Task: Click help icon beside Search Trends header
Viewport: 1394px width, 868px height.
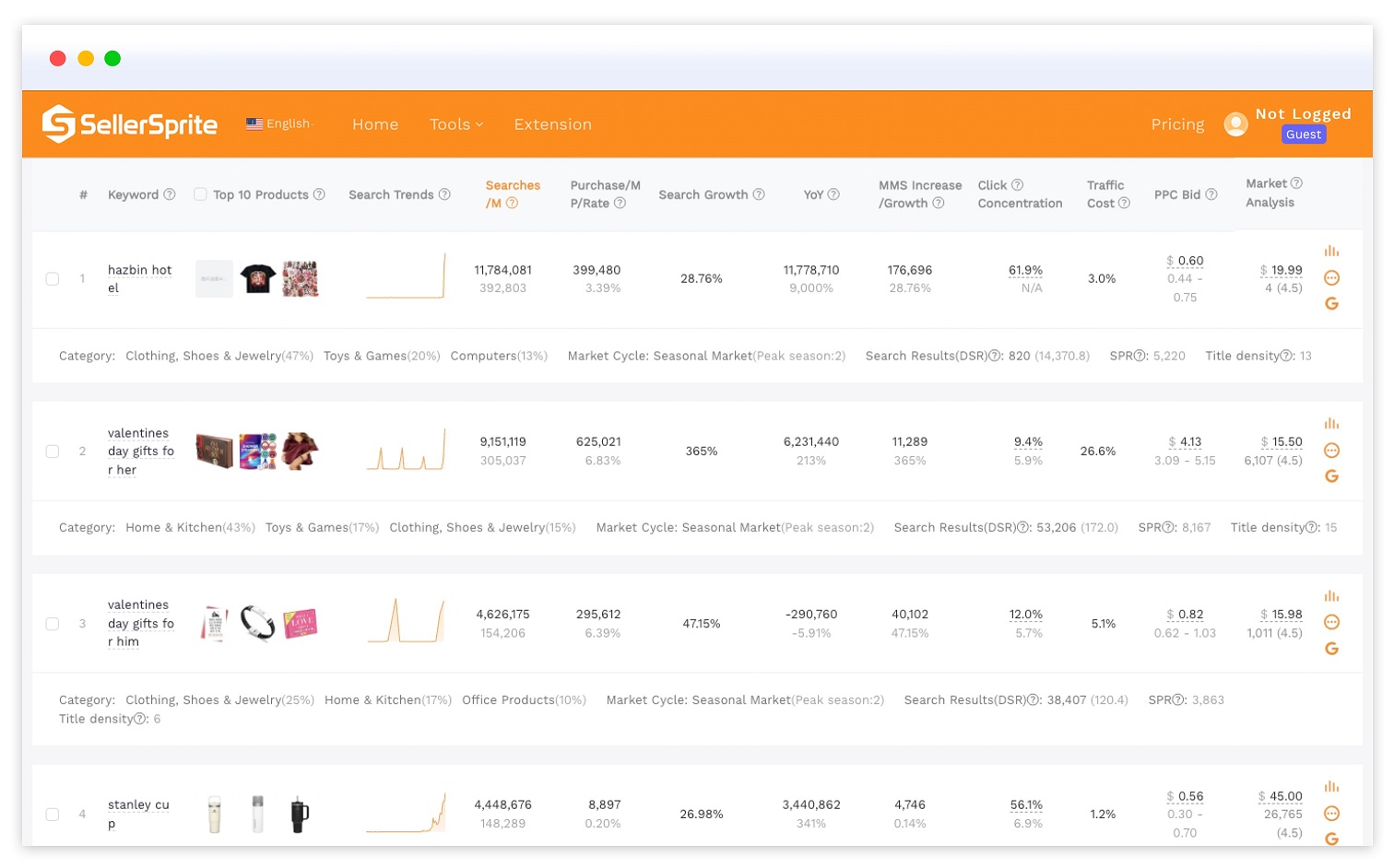Action: 444,194
